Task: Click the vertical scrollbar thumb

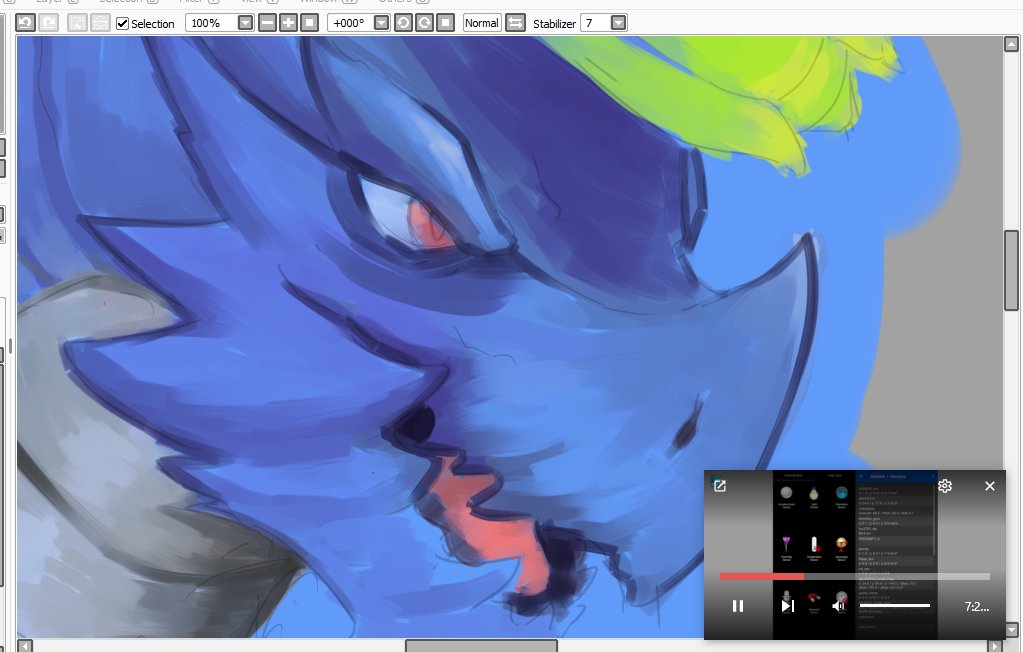Action: [x=1012, y=271]
